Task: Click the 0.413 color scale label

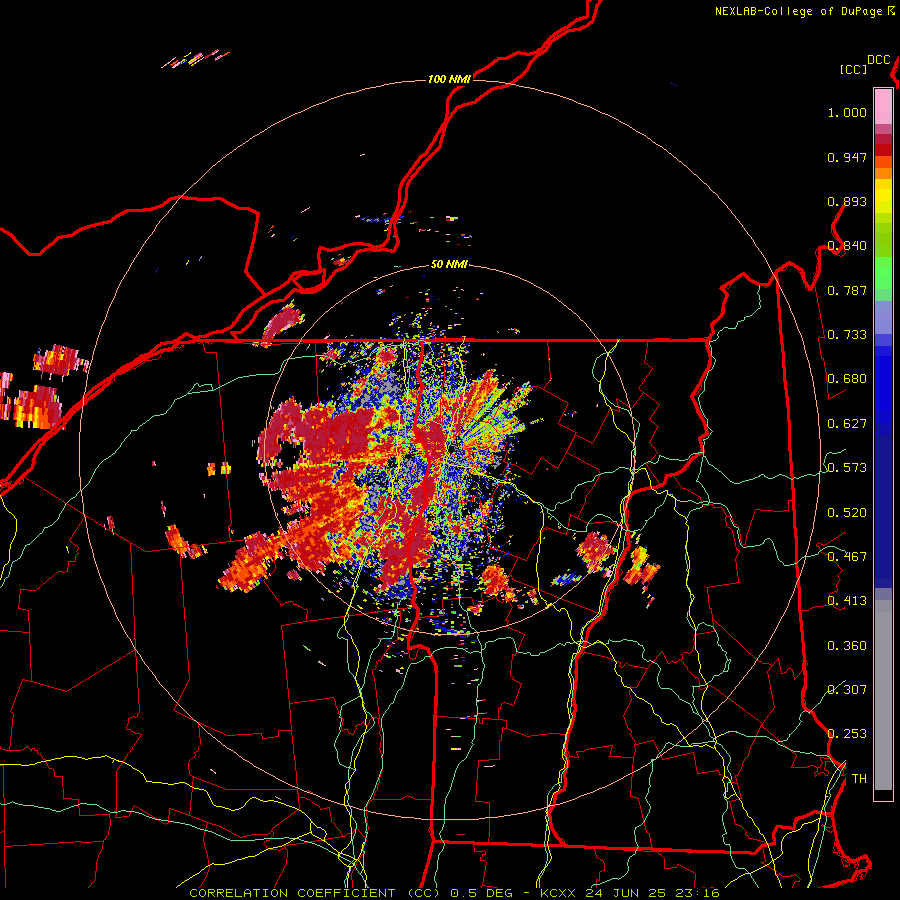Action: click(x=847, y=601)
